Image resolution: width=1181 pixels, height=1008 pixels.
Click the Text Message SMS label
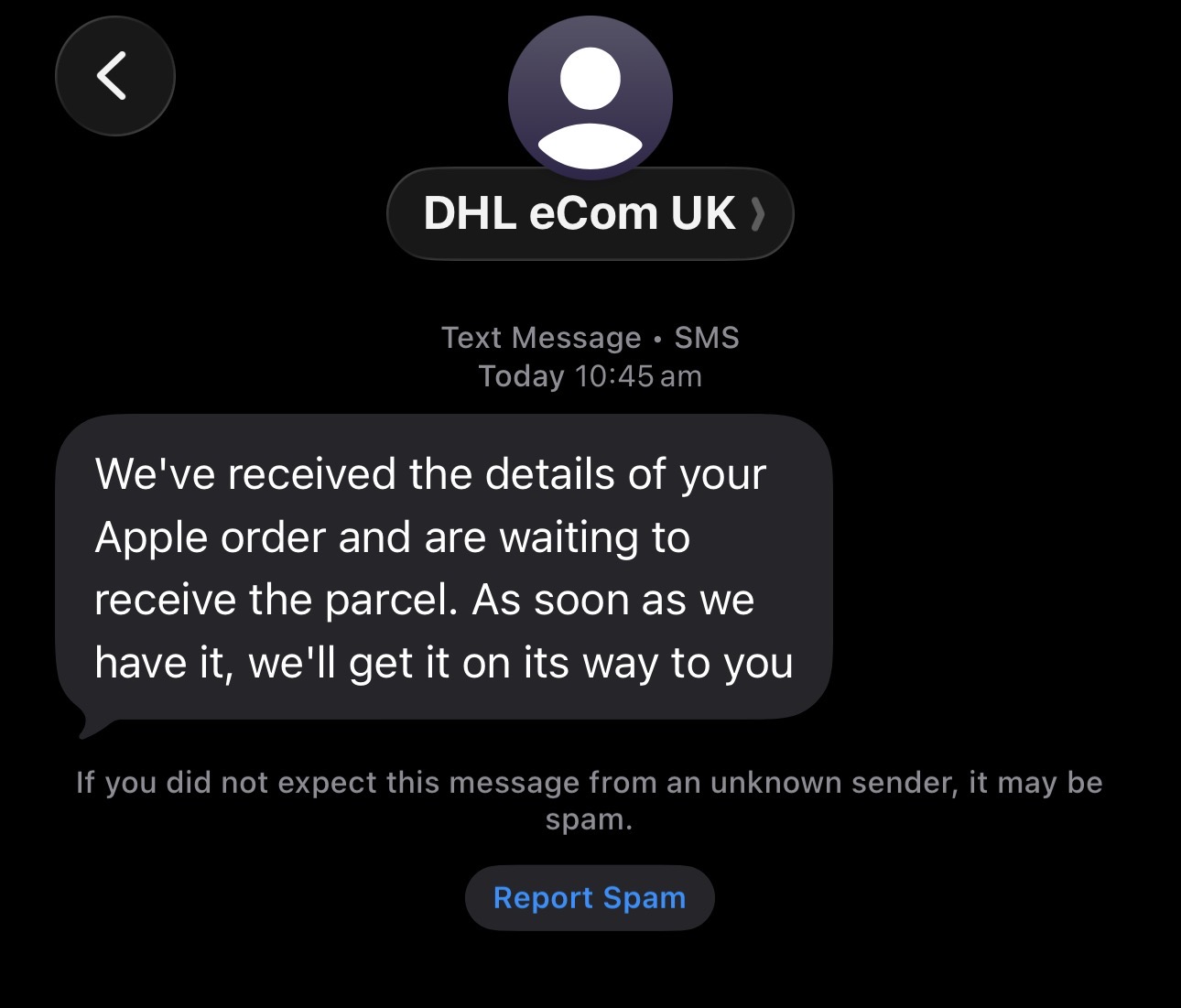(590, 338)
